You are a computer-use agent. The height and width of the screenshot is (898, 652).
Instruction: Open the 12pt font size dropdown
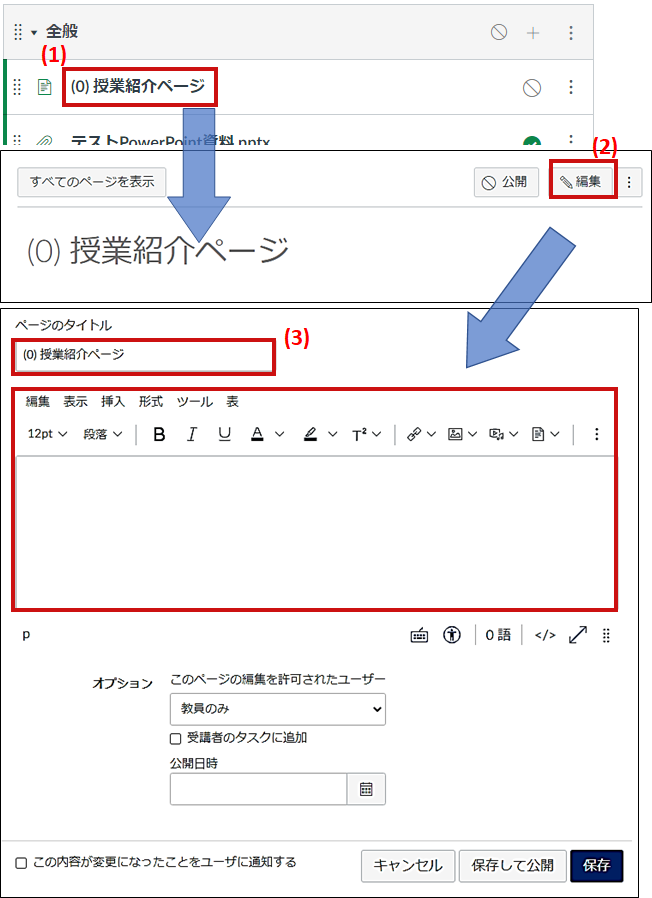[x=47, y=434]
